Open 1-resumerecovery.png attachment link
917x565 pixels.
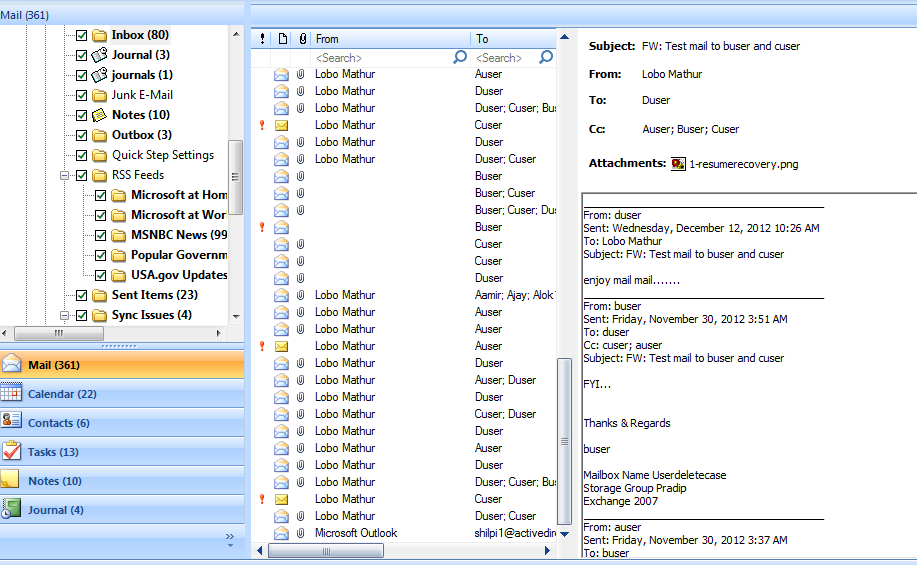pyautogui.click(x=743, y=164)
